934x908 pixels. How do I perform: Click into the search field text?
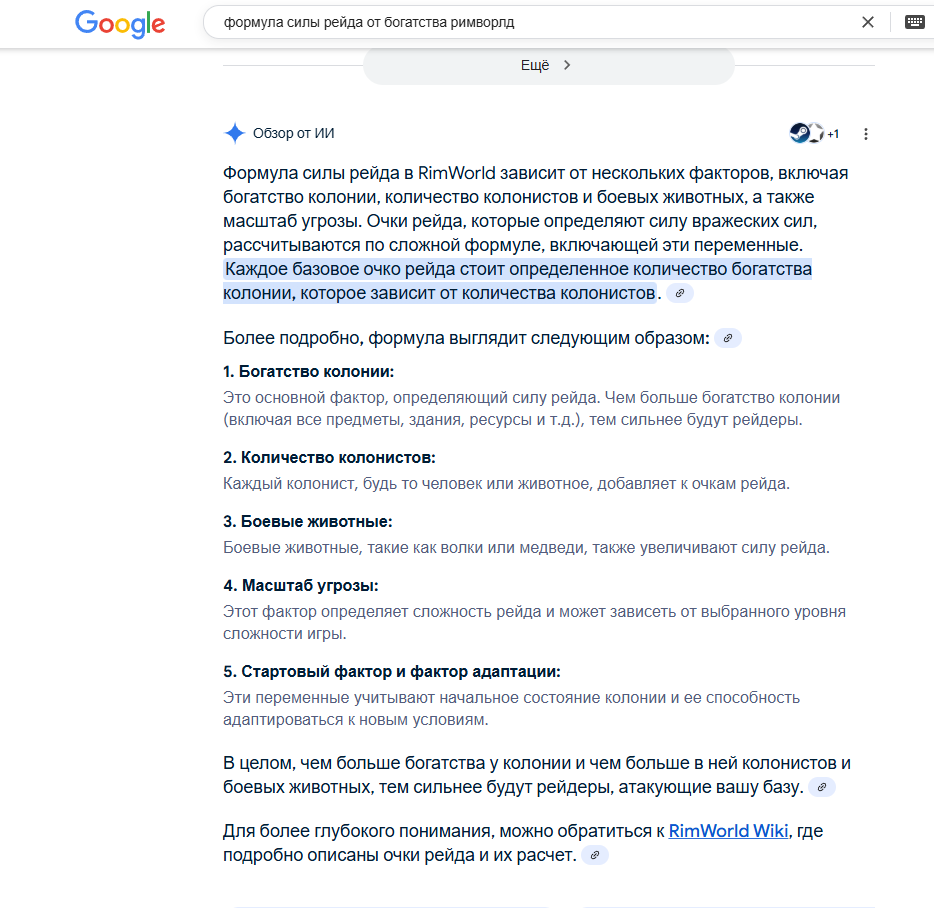click(369, 23)
